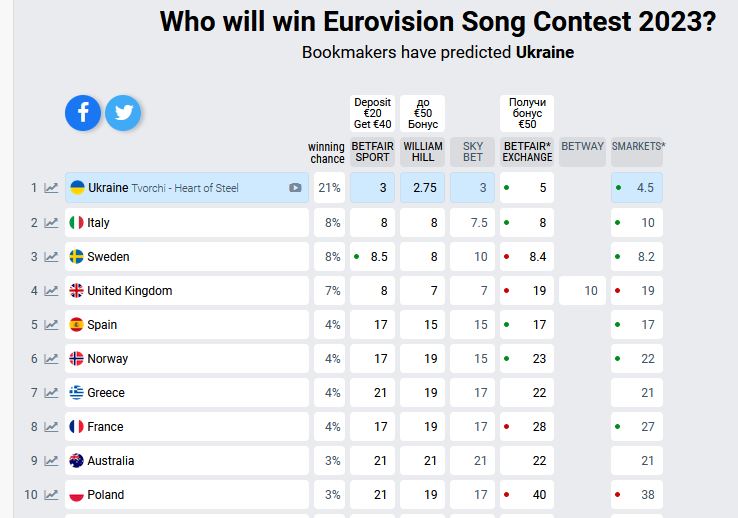Open the Betfair Sport bookmaker column header

pos(372,151)
